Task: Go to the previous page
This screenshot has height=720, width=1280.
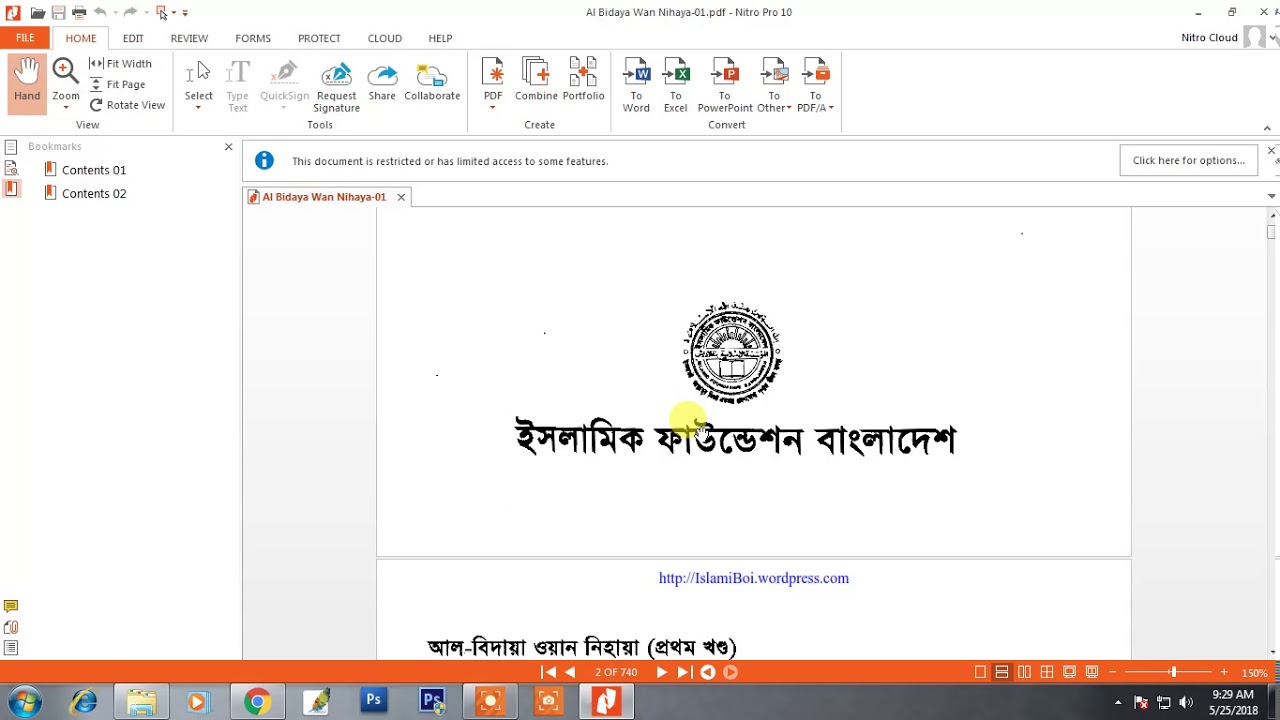Action: pyautogui.click(x=570, y=672)
